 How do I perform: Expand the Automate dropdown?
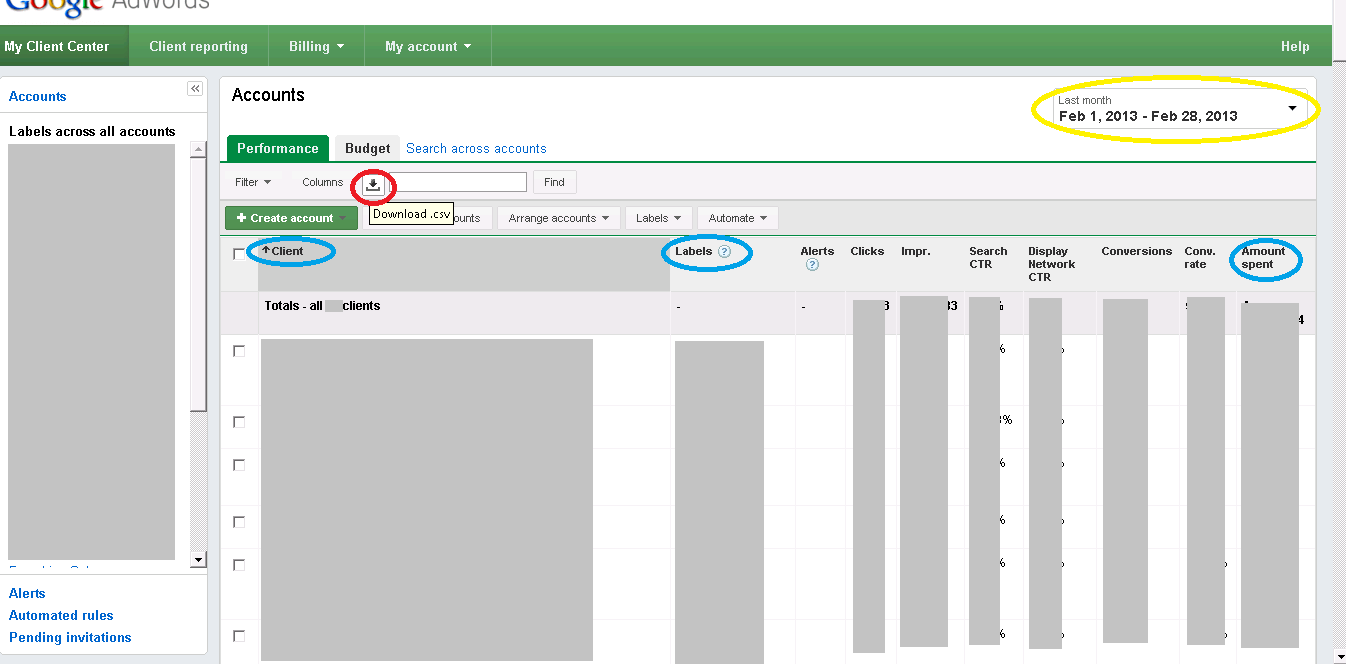point(738,218)
